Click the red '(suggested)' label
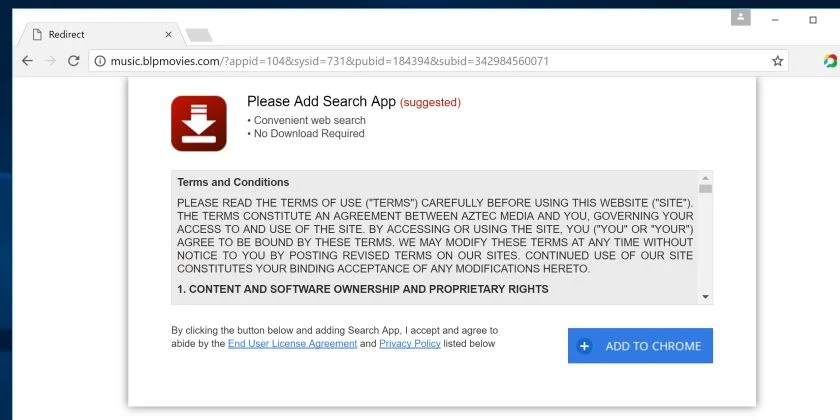Screen dimensions: 840x420 point(430,102)
